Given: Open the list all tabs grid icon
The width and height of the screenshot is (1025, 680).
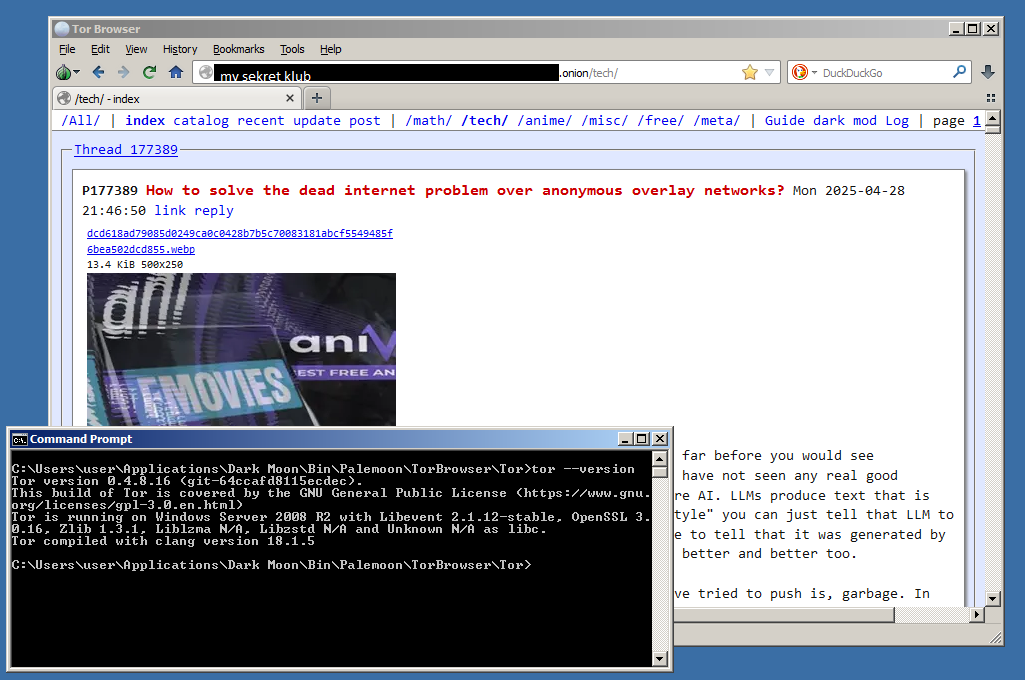Looking at the screenshot, I should pyautogui.click(x=991, y=98).
